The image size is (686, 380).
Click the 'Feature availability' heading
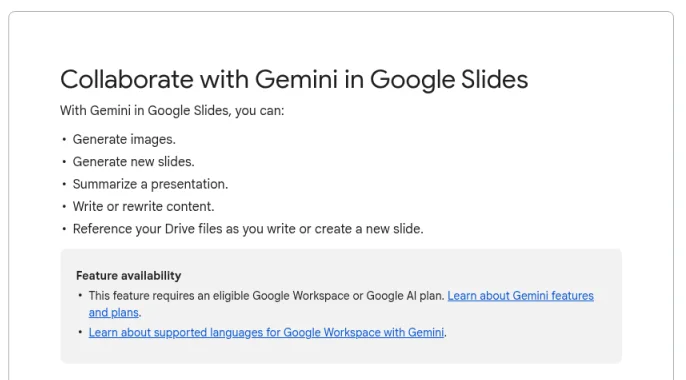pyautogui.click(x=129, y=276)
